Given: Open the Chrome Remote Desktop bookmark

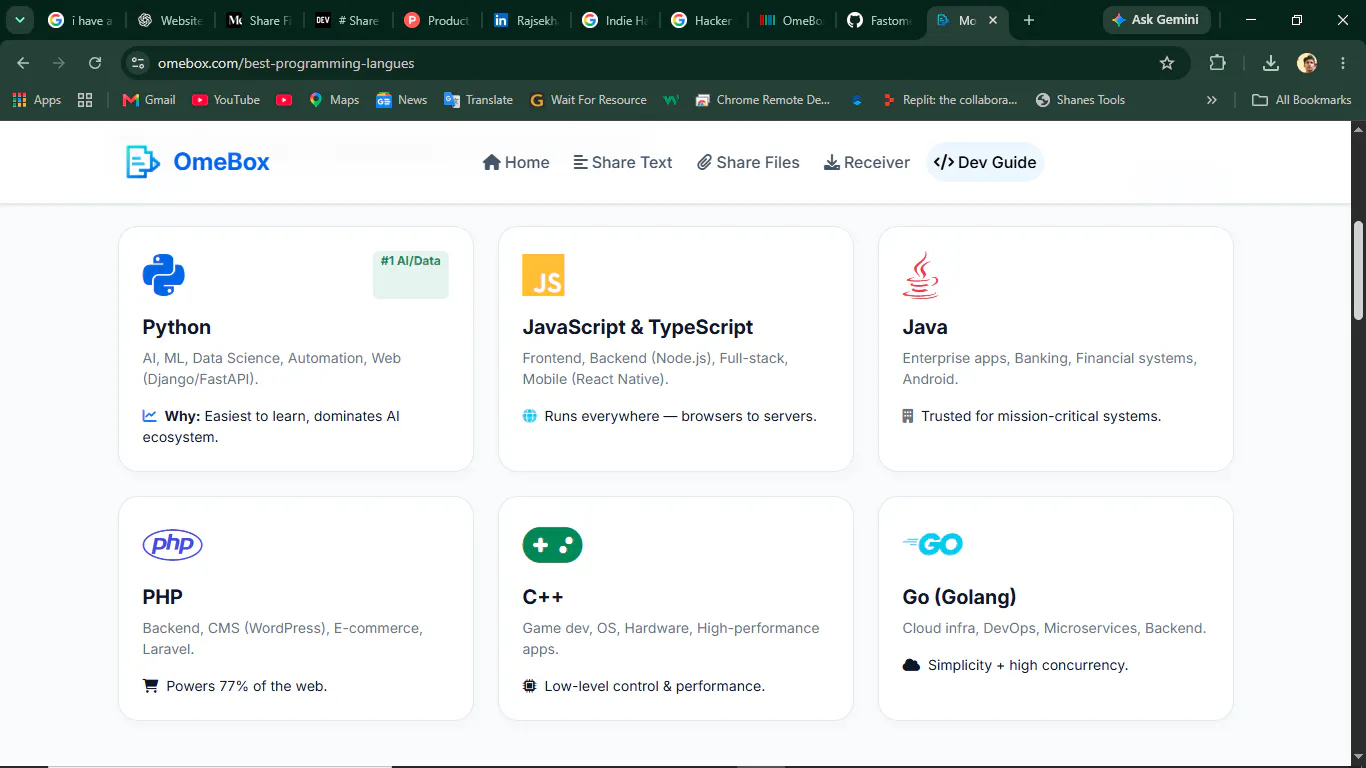Looking at the screenshot, I should (763, 100).
